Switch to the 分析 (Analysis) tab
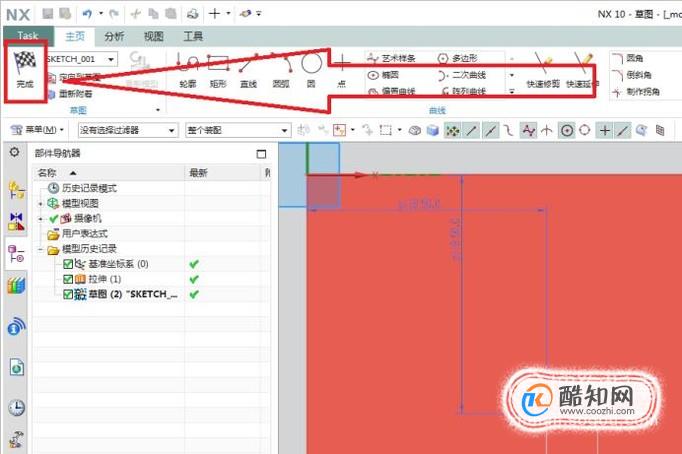 (x=114, y=36)
